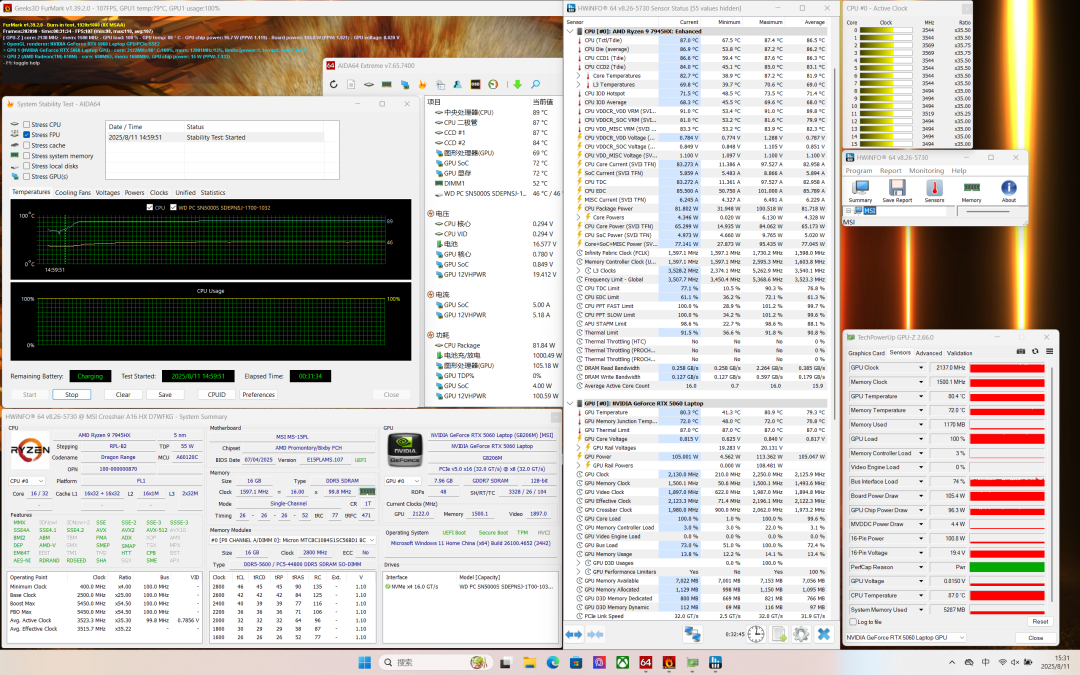Open the Memory Clock sensor dropdown in GPU-Z

[921, 382]
